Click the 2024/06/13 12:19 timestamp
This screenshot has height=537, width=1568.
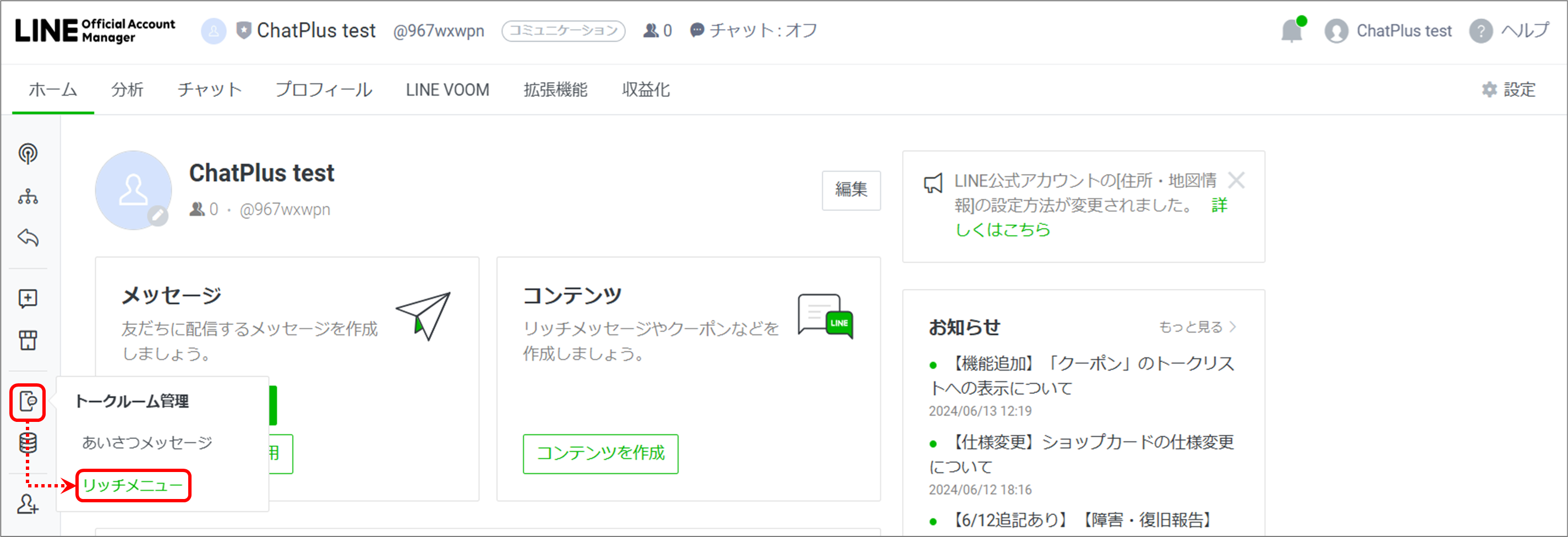click(x=980, y=411)
